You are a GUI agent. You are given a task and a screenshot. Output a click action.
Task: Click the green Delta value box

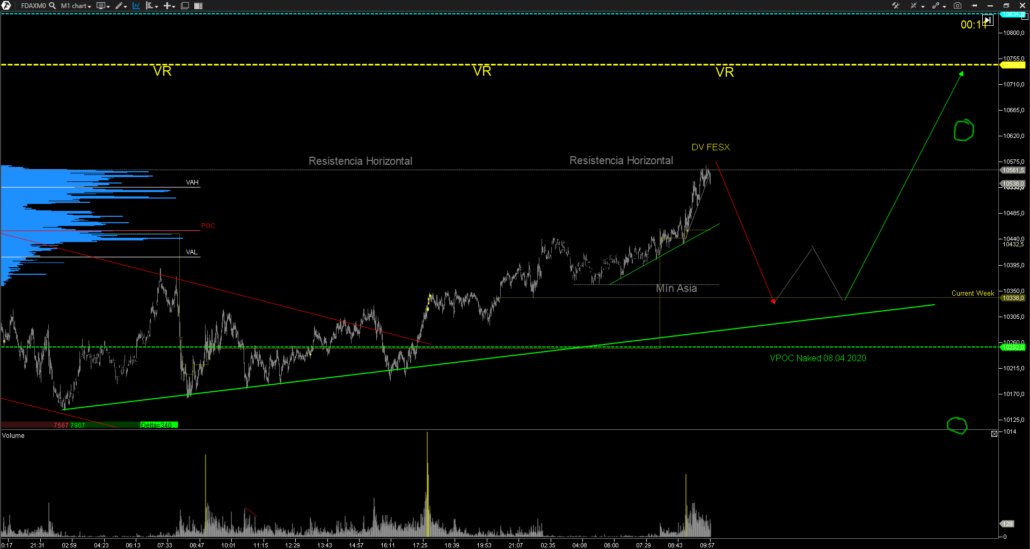(158, 425)
